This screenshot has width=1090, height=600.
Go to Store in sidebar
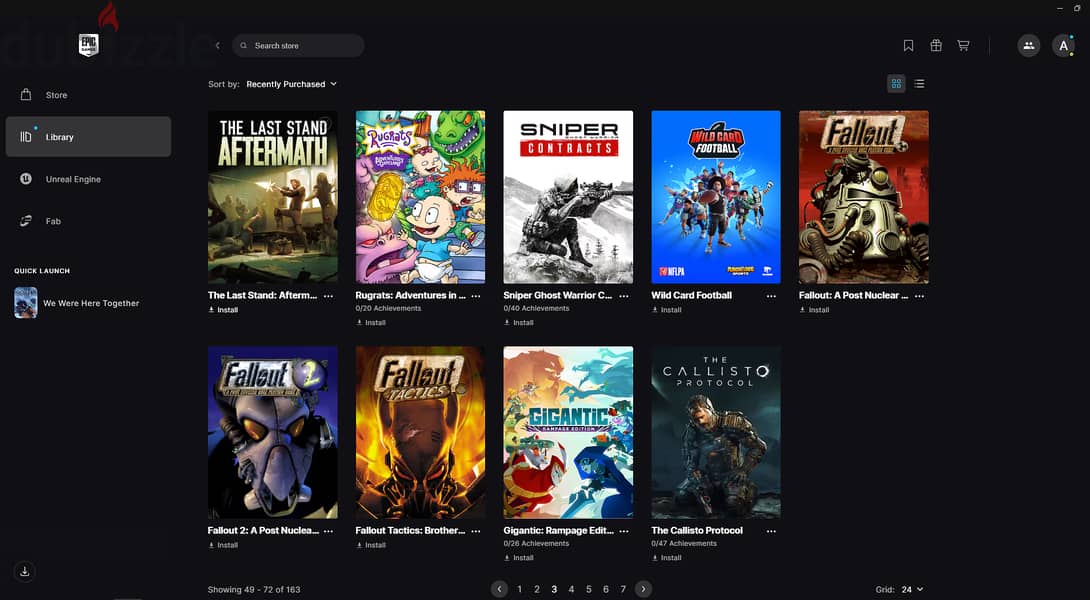[88, 95]
